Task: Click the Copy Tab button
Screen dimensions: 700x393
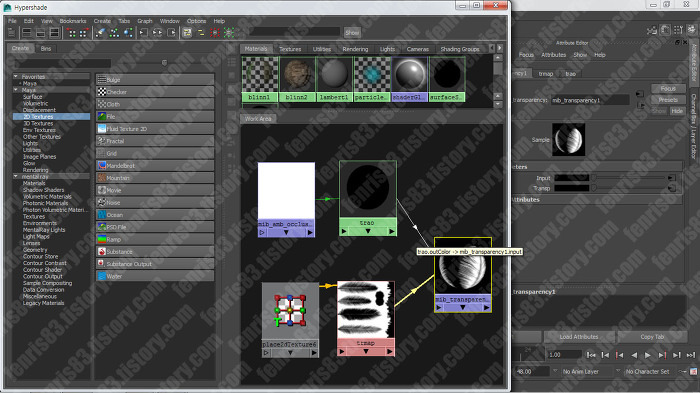Action: [652, 337]
